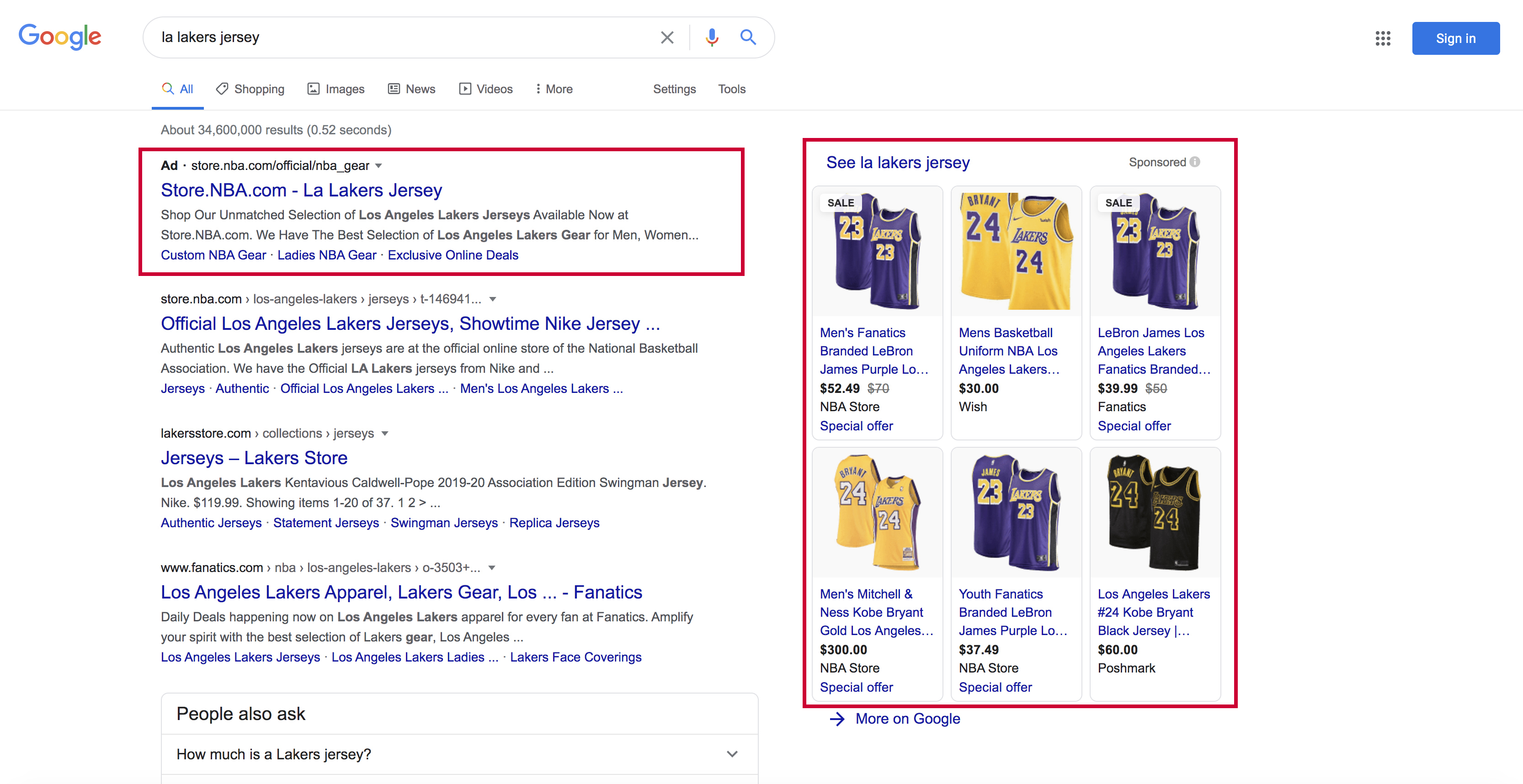Click the More on Google link
The height and width of the screenshot is (784, 1523).
(x=907, y=719)
